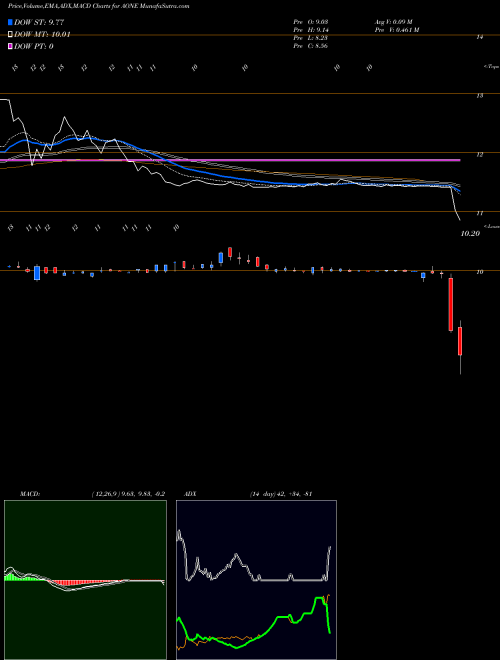This screenshot has width=500, height=660.
Task: Click the magenta DOW PT legend swatch
Action: (x=10, y=46)
